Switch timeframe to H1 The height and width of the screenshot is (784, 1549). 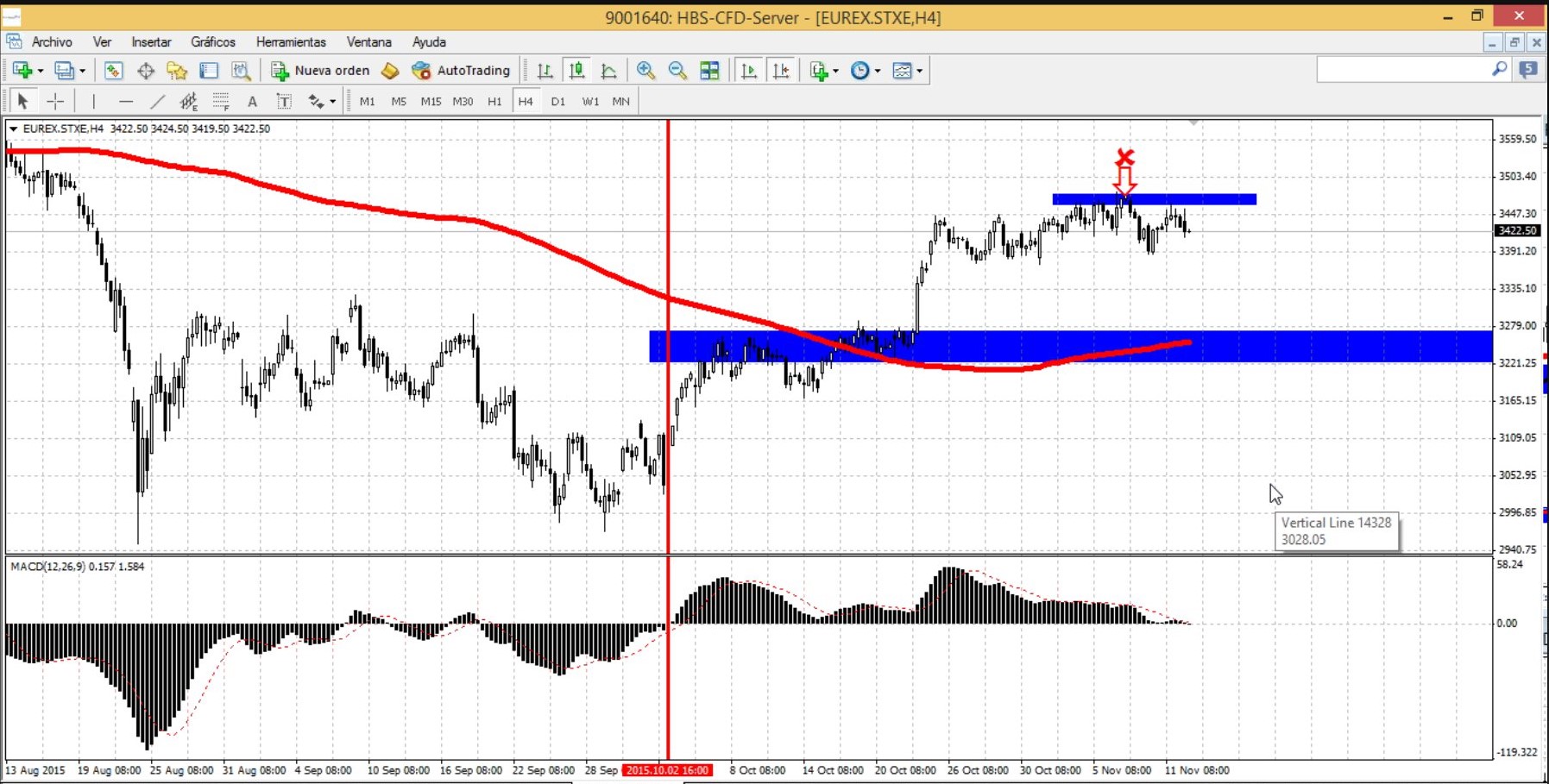pyautogui.click(x=494, y=102)
